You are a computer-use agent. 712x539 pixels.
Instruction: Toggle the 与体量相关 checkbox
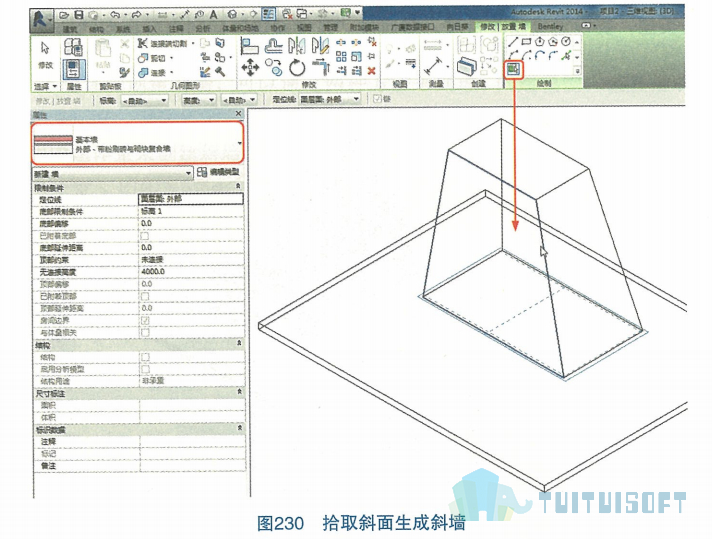pos(145,332)
